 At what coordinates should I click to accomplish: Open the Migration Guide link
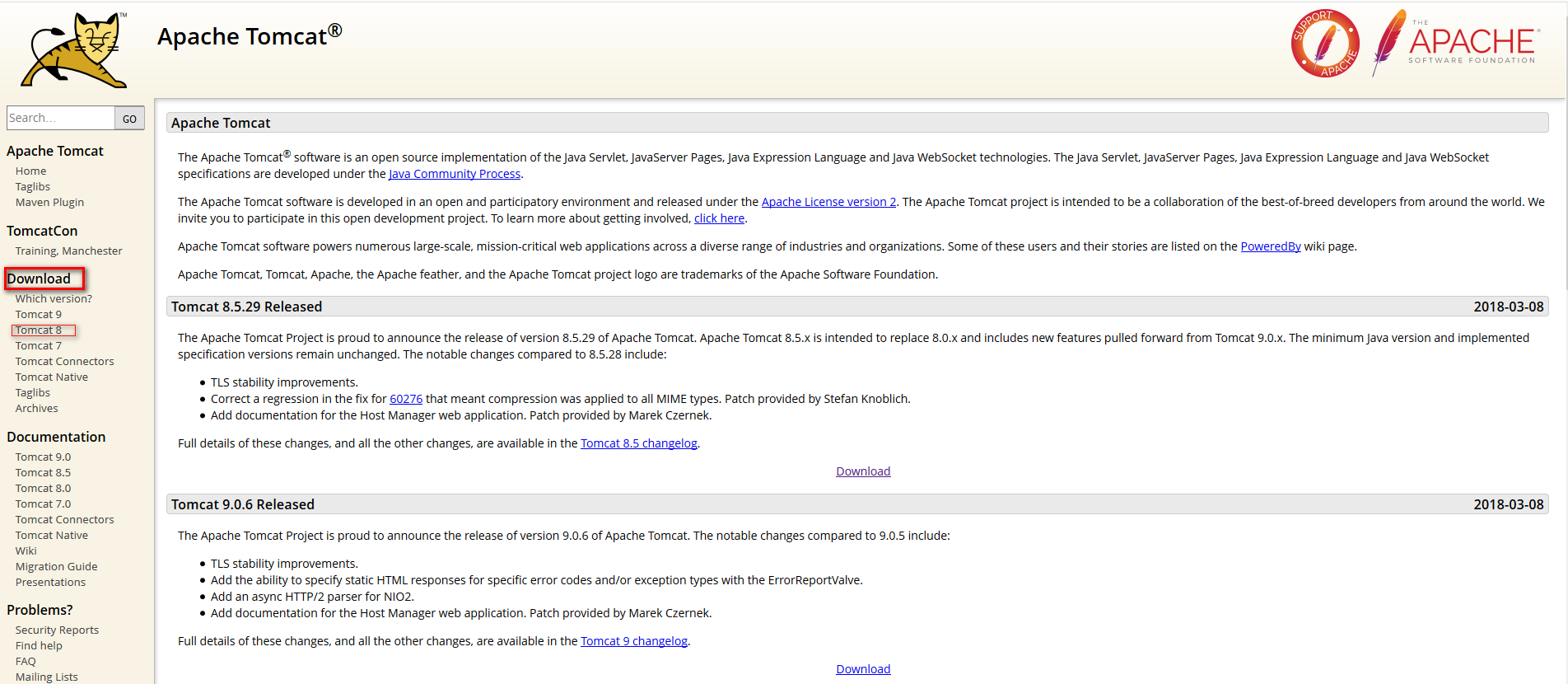[56, 566]
